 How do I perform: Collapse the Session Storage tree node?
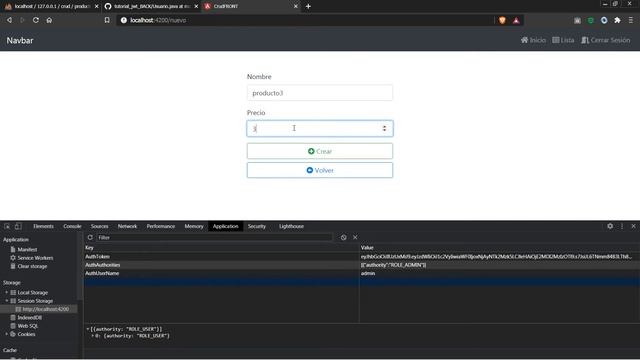(x=7, y=301)
